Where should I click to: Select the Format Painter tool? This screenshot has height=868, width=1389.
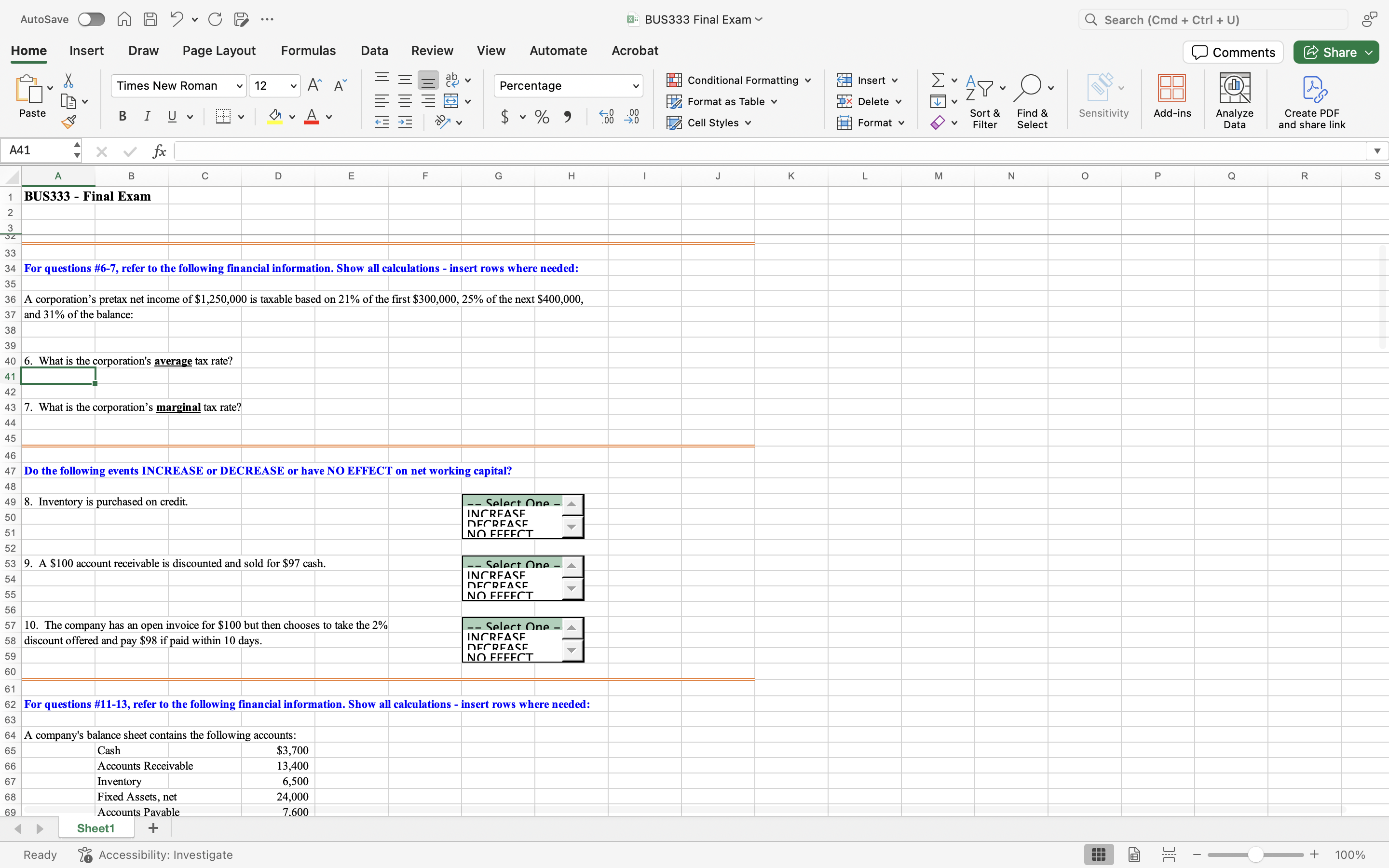(x=70, y=122)
